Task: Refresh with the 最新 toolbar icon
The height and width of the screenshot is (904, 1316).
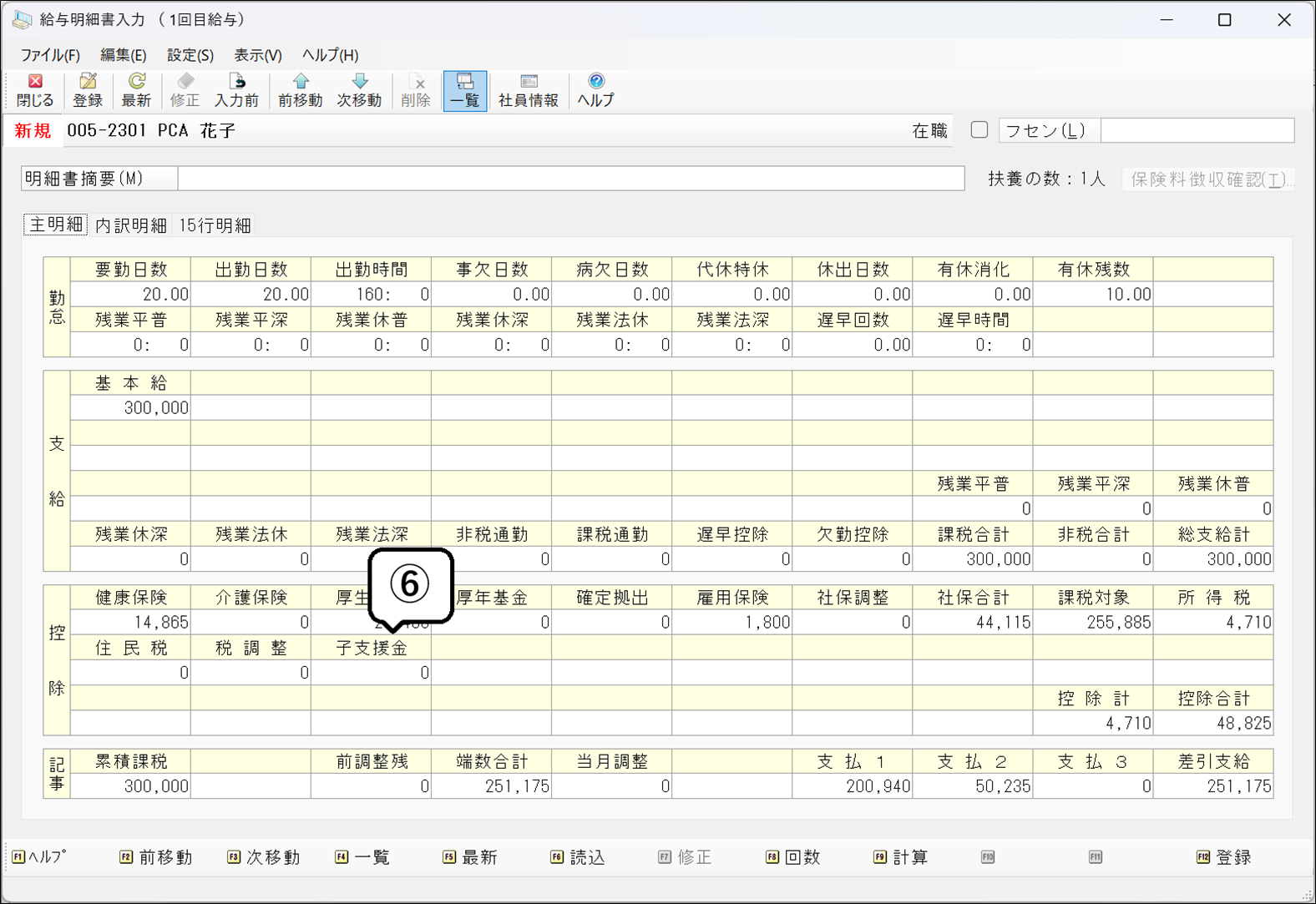Action: 136,90
